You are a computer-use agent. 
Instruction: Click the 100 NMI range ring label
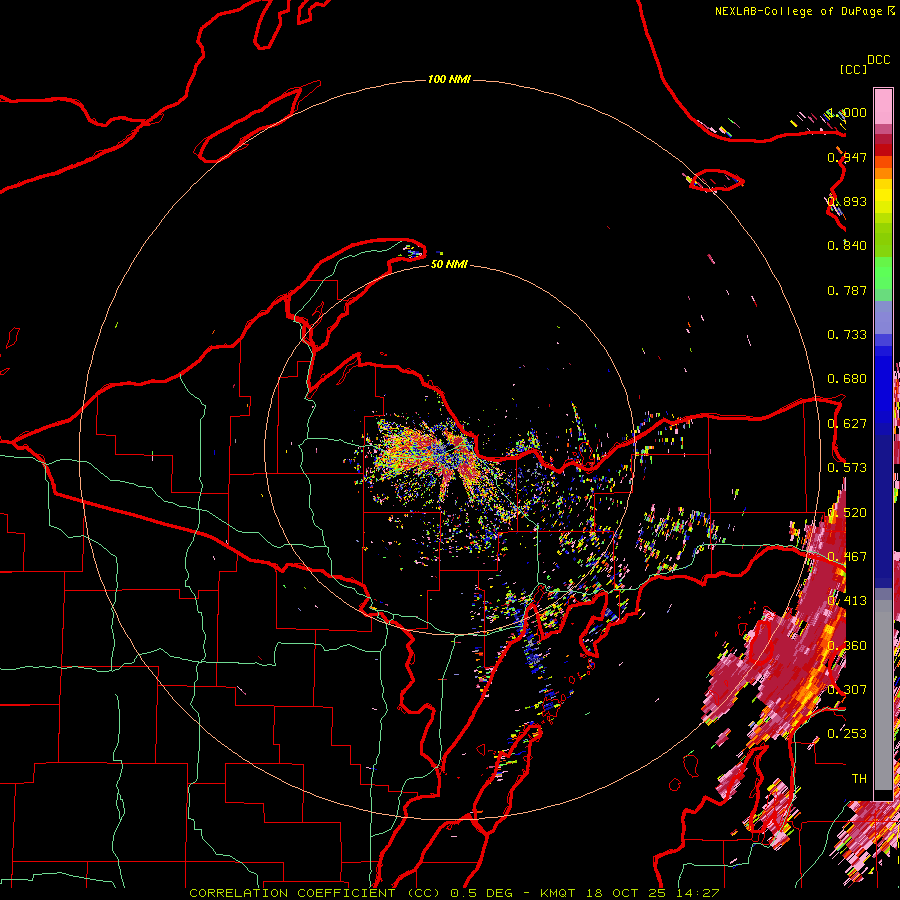[x=449, y=79]
